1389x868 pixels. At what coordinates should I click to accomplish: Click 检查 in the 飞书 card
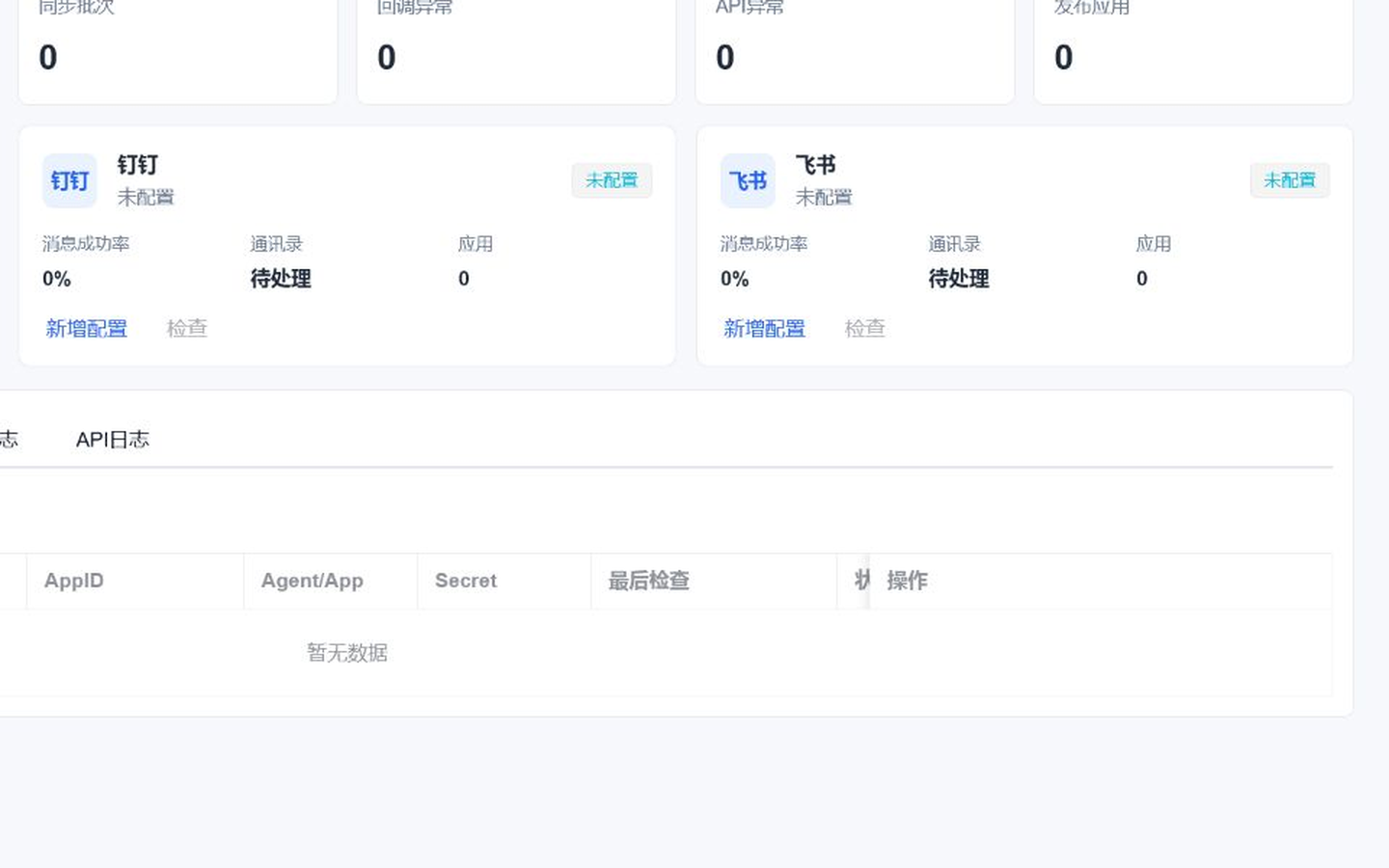click(865, 329)
